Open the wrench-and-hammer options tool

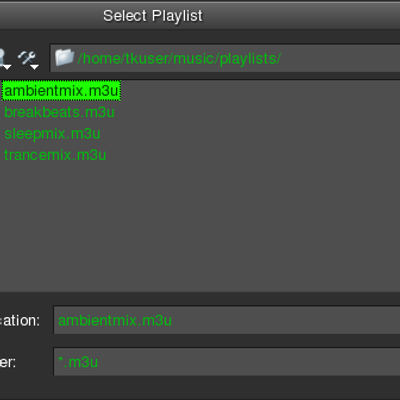[x=26, y=58]
